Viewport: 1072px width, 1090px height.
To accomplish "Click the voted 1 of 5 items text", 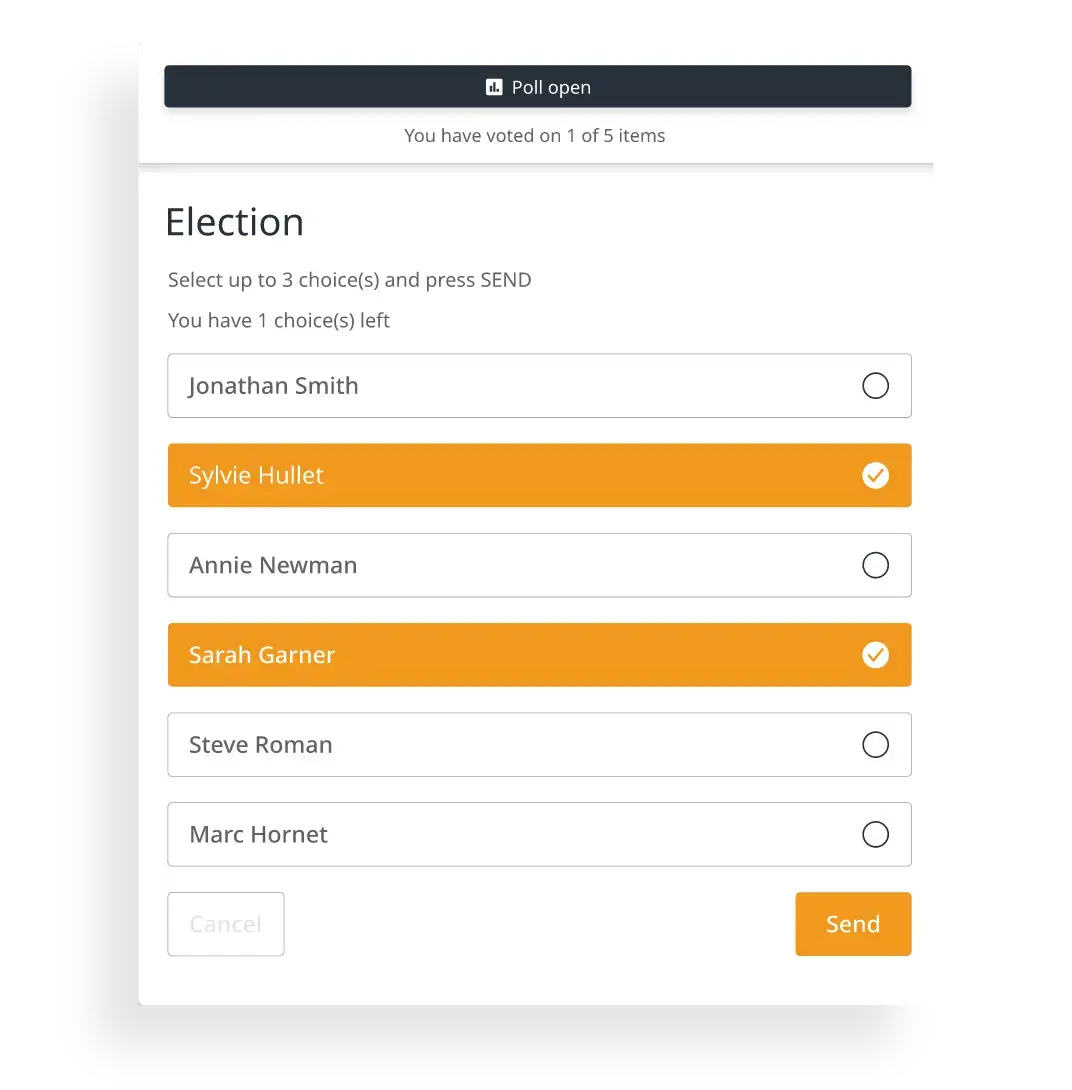I will coord(535,136).
